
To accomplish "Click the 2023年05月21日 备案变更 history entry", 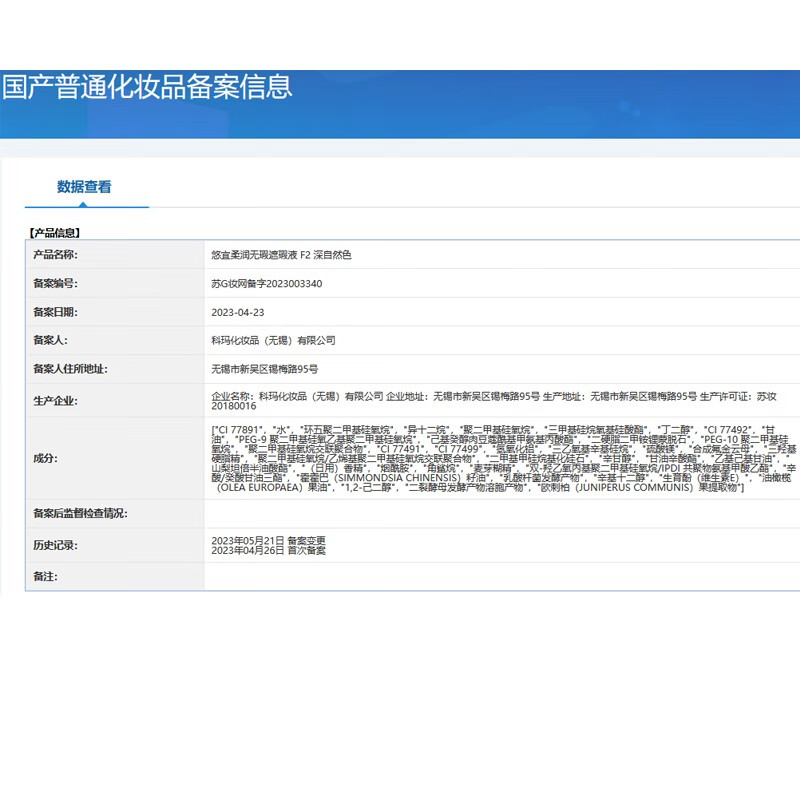I will pyautogui.click(x=268, y=540).
